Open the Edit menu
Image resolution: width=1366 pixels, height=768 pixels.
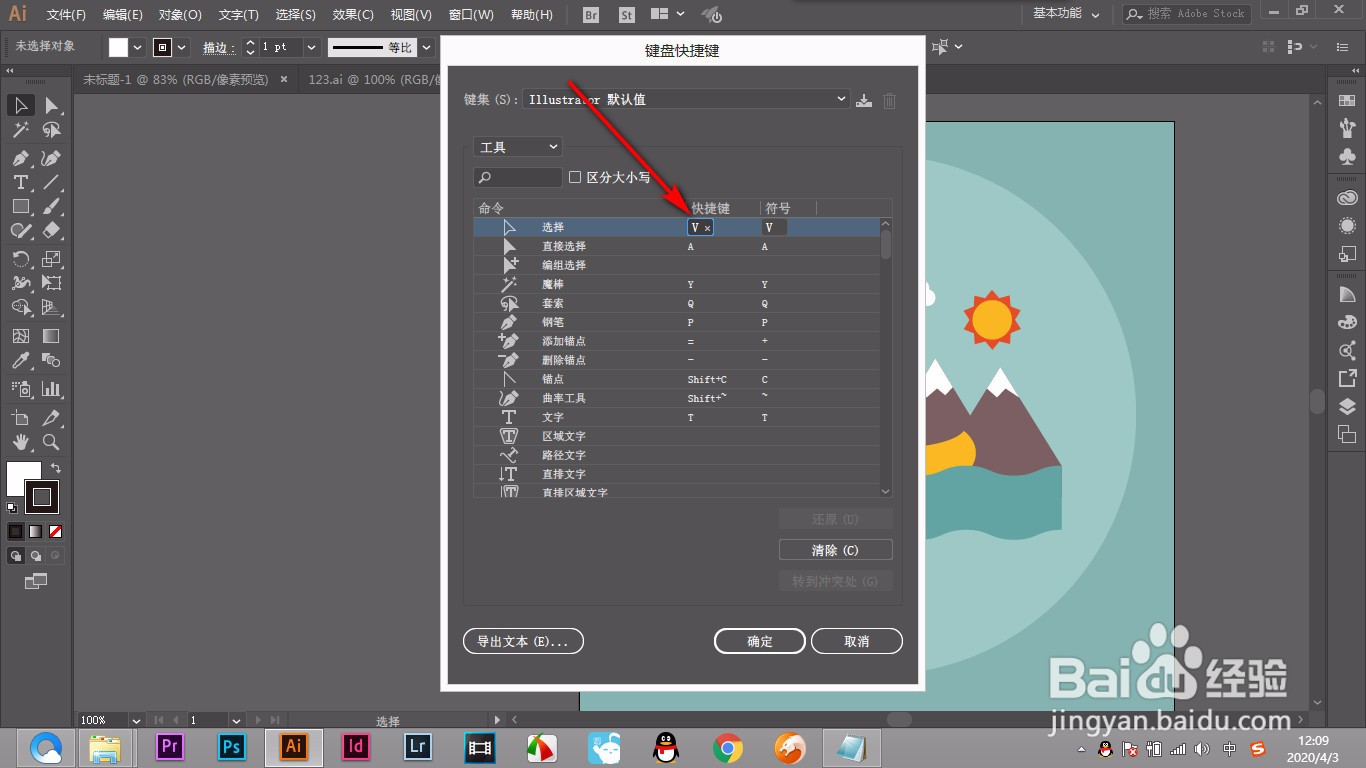point(122,15)
